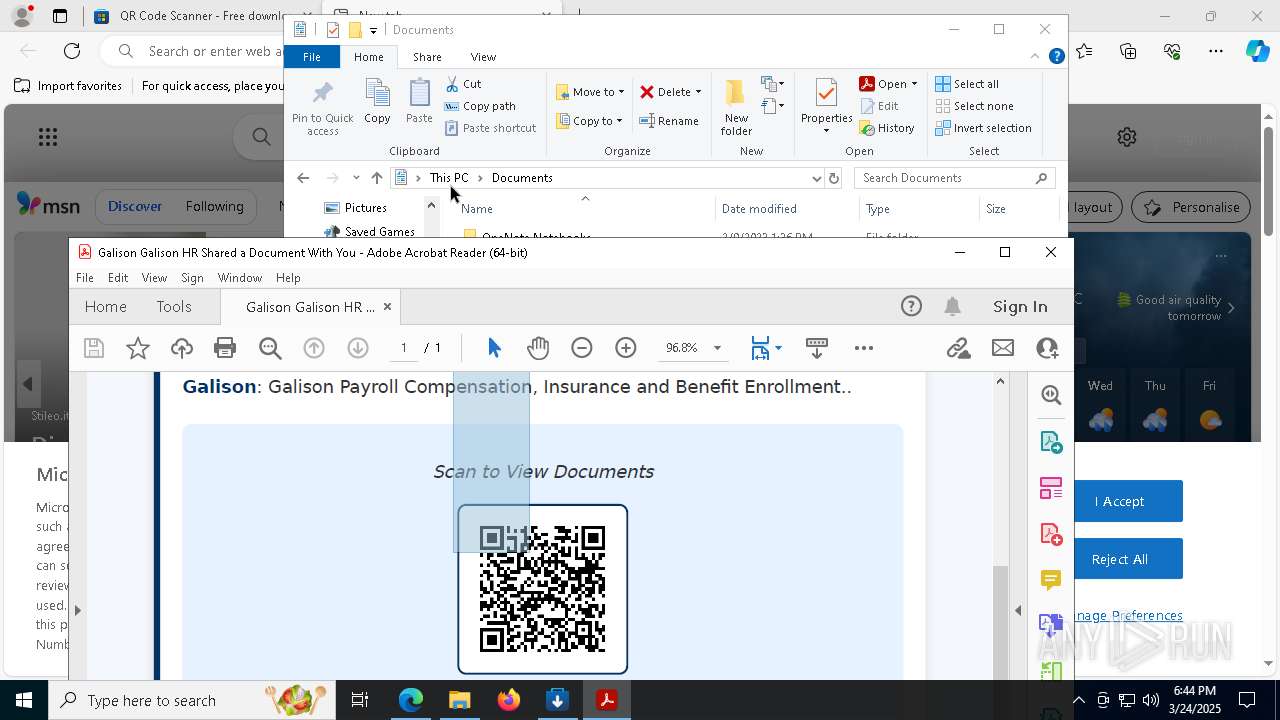Screen dimensions: 1280x720
Task: Zoom in with the plus circle icon
Action: coord(626,348)
